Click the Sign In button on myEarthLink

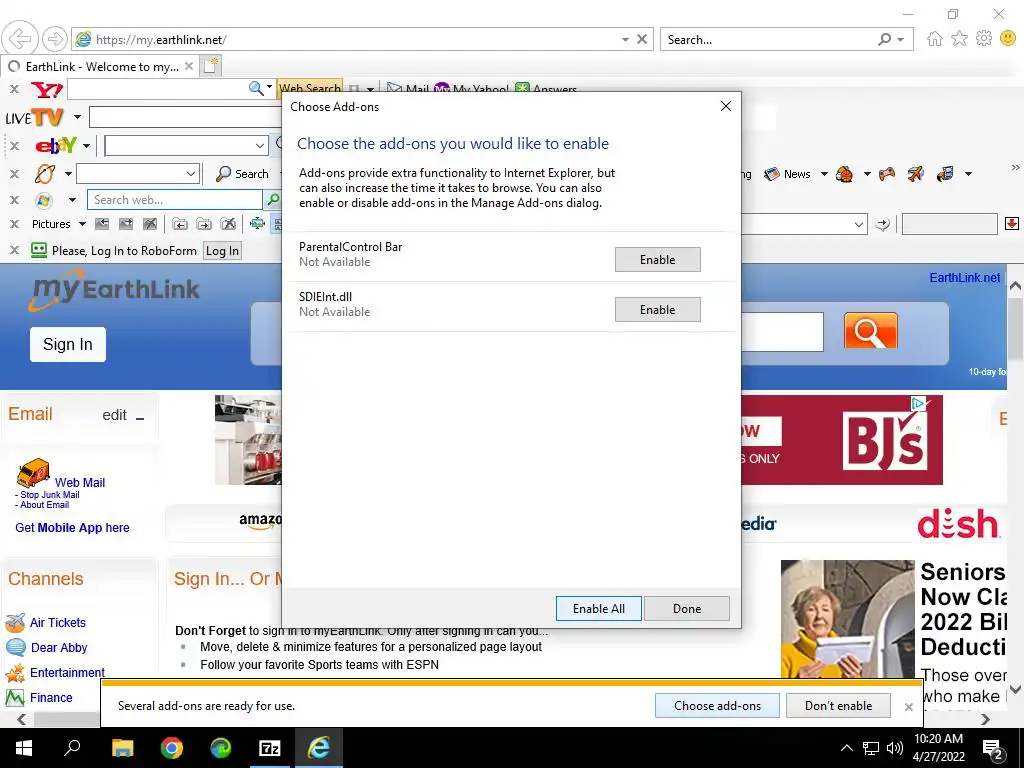tap(68, 344)
